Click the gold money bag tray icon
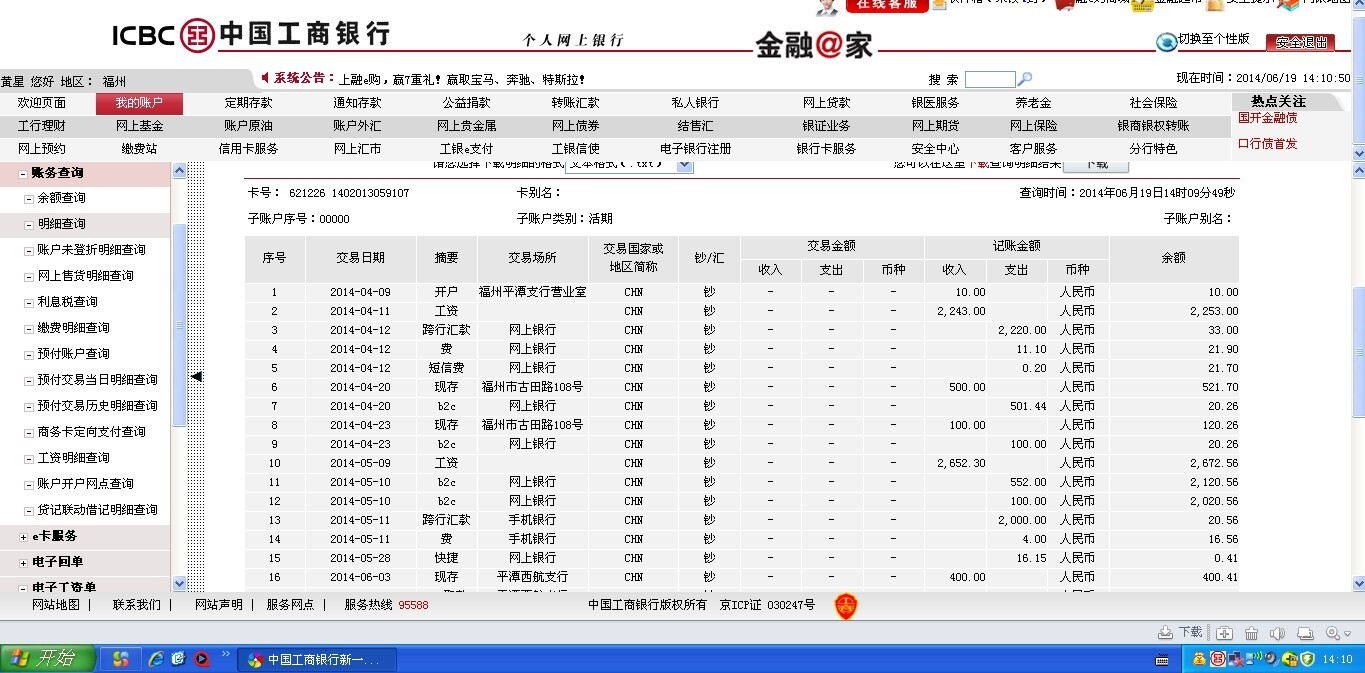 [x=1199, y=659]
